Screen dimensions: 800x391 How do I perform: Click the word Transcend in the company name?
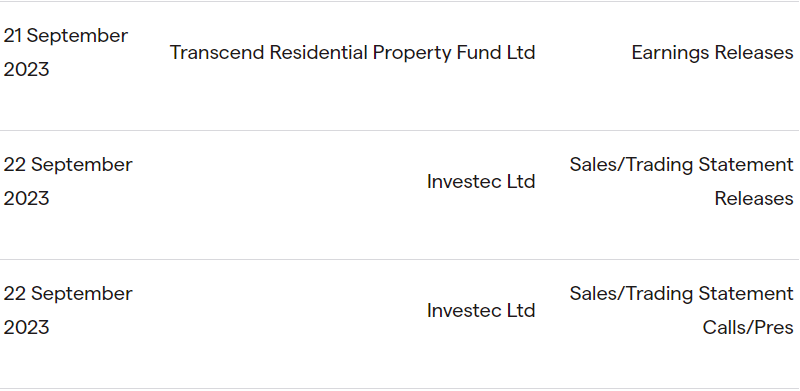point(217,53)
